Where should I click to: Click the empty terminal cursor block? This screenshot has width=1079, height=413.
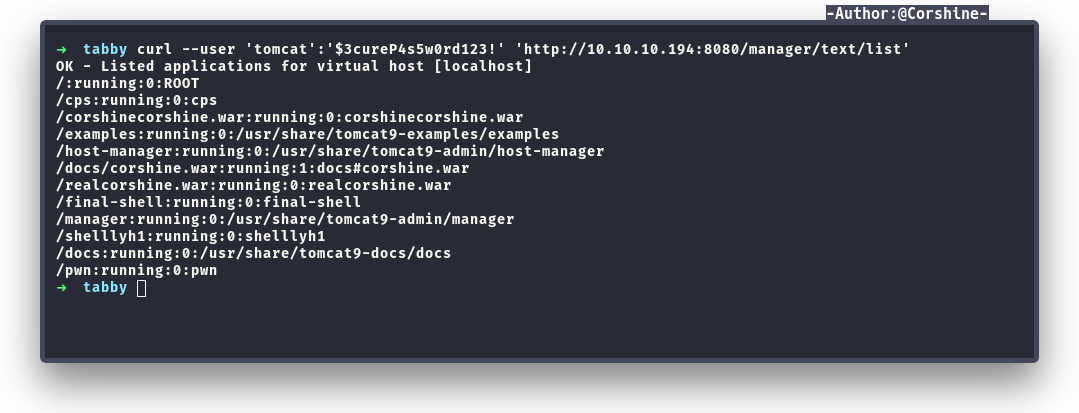[x=141, y=288]
